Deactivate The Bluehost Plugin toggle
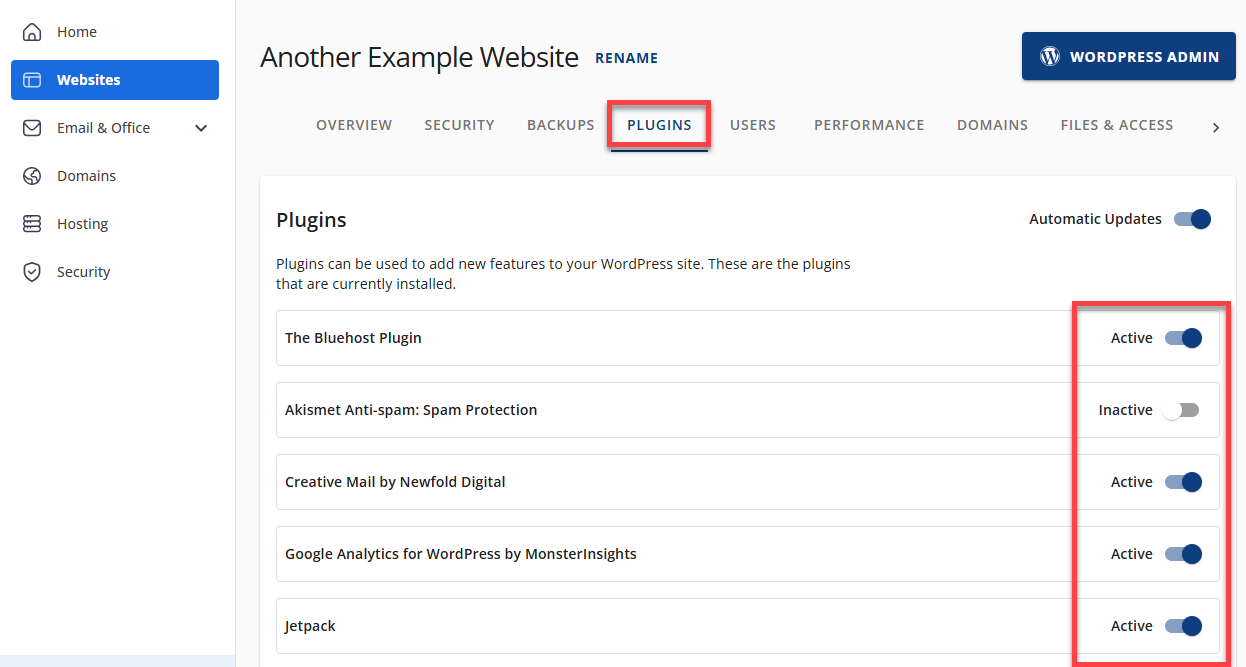The height and width of the screenshot is (667, 1246). [1183, 338]
